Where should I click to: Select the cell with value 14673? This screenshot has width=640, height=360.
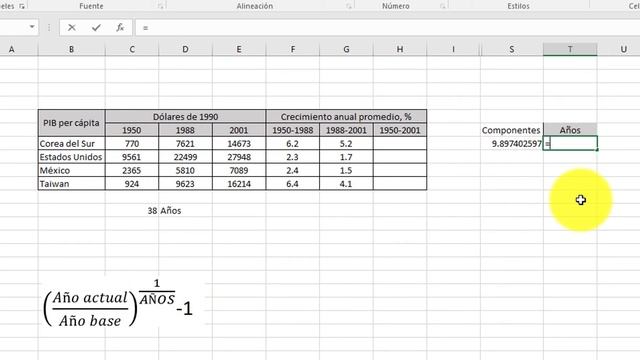[x=239, y=144]
